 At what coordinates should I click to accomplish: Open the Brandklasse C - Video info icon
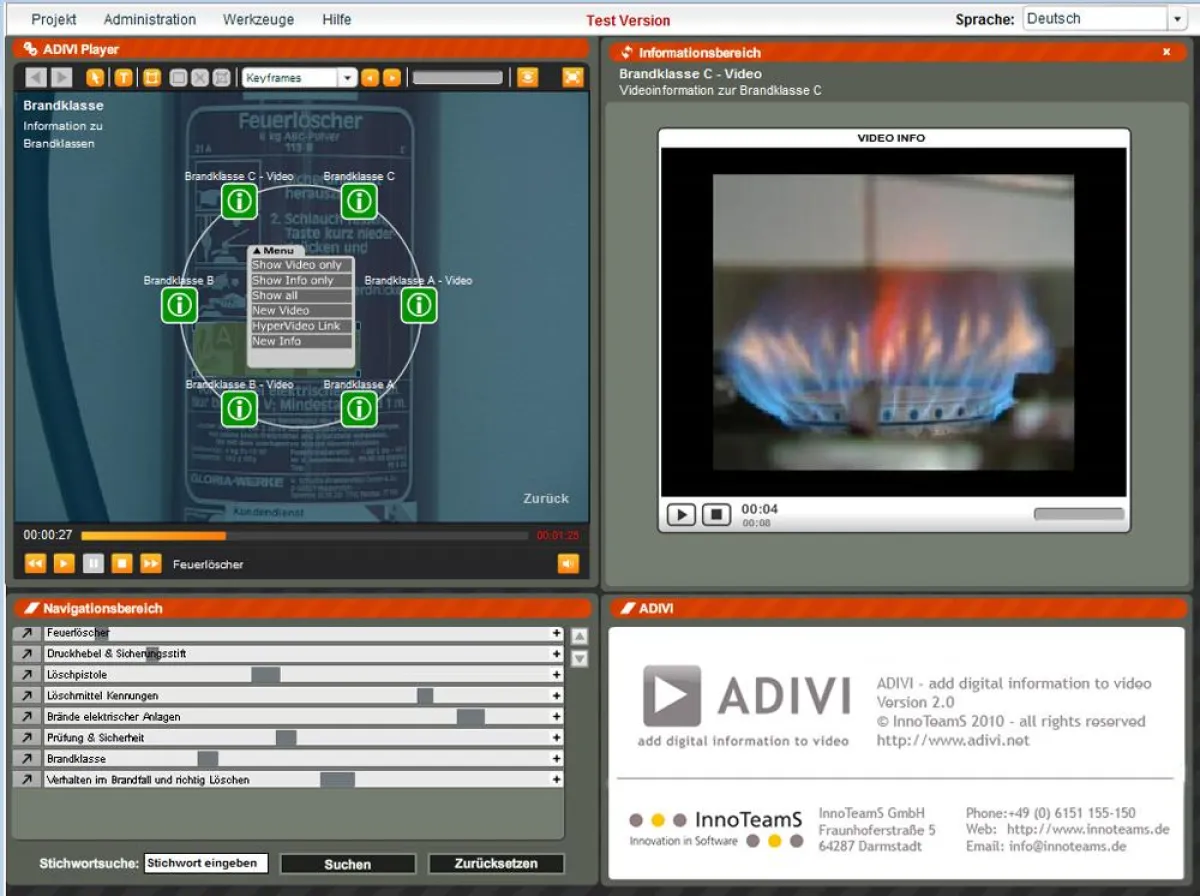click(x=239, y=201)
